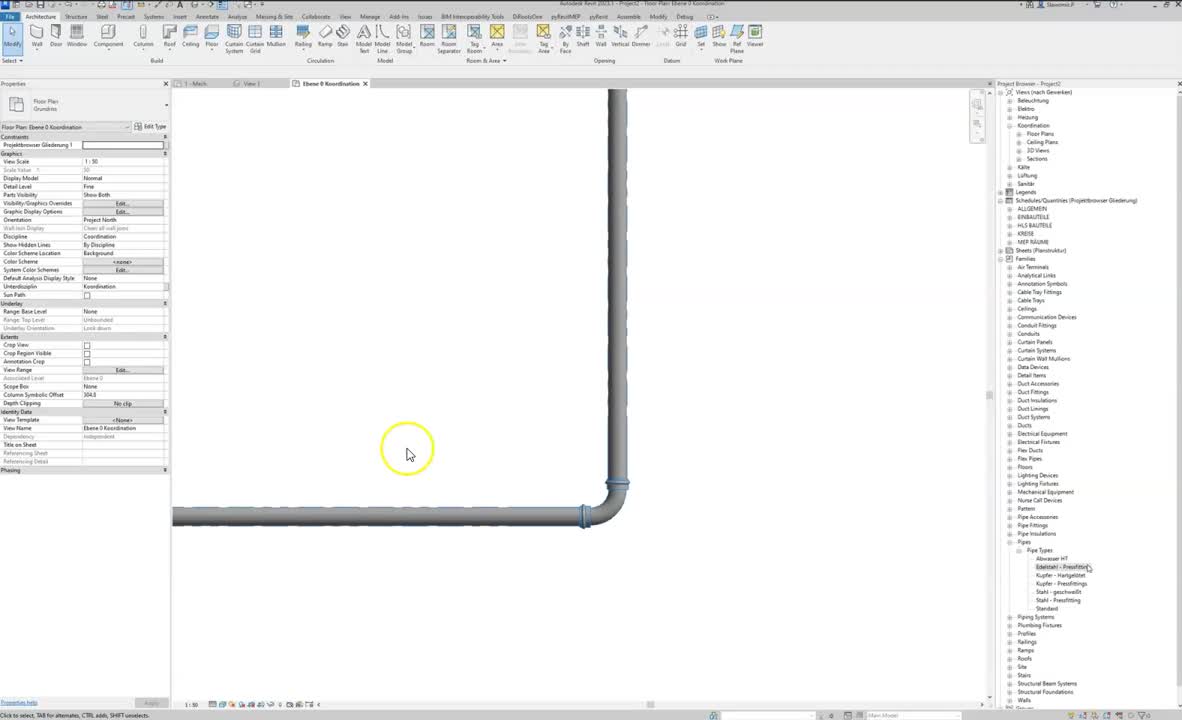Set Color Scheme Location to Background
Image resolution: width=1182 pixels, height=720 pixels.
[x=122, y=253]
